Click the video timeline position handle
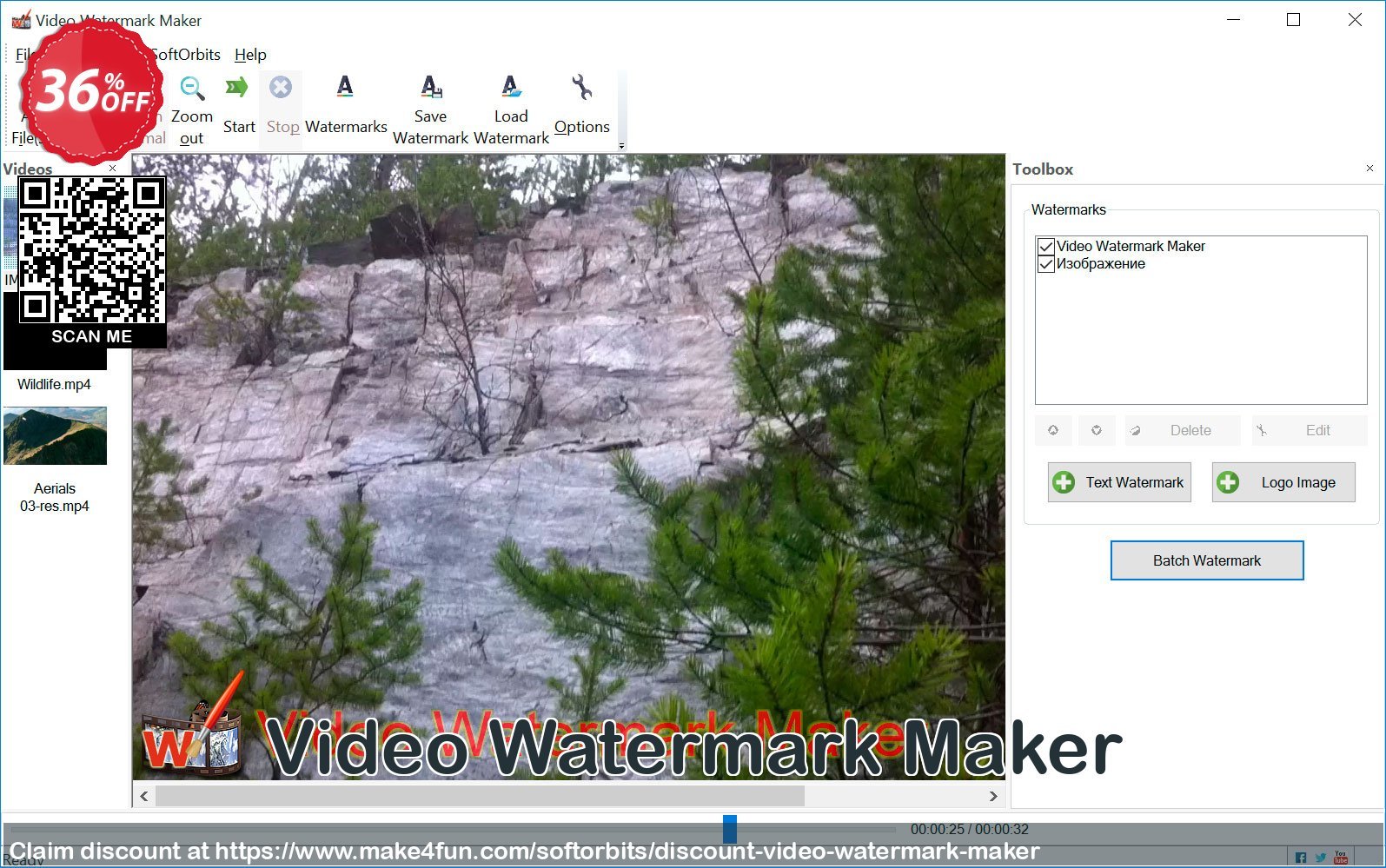This screenshot has height=868, width=1386. [730, 829]
